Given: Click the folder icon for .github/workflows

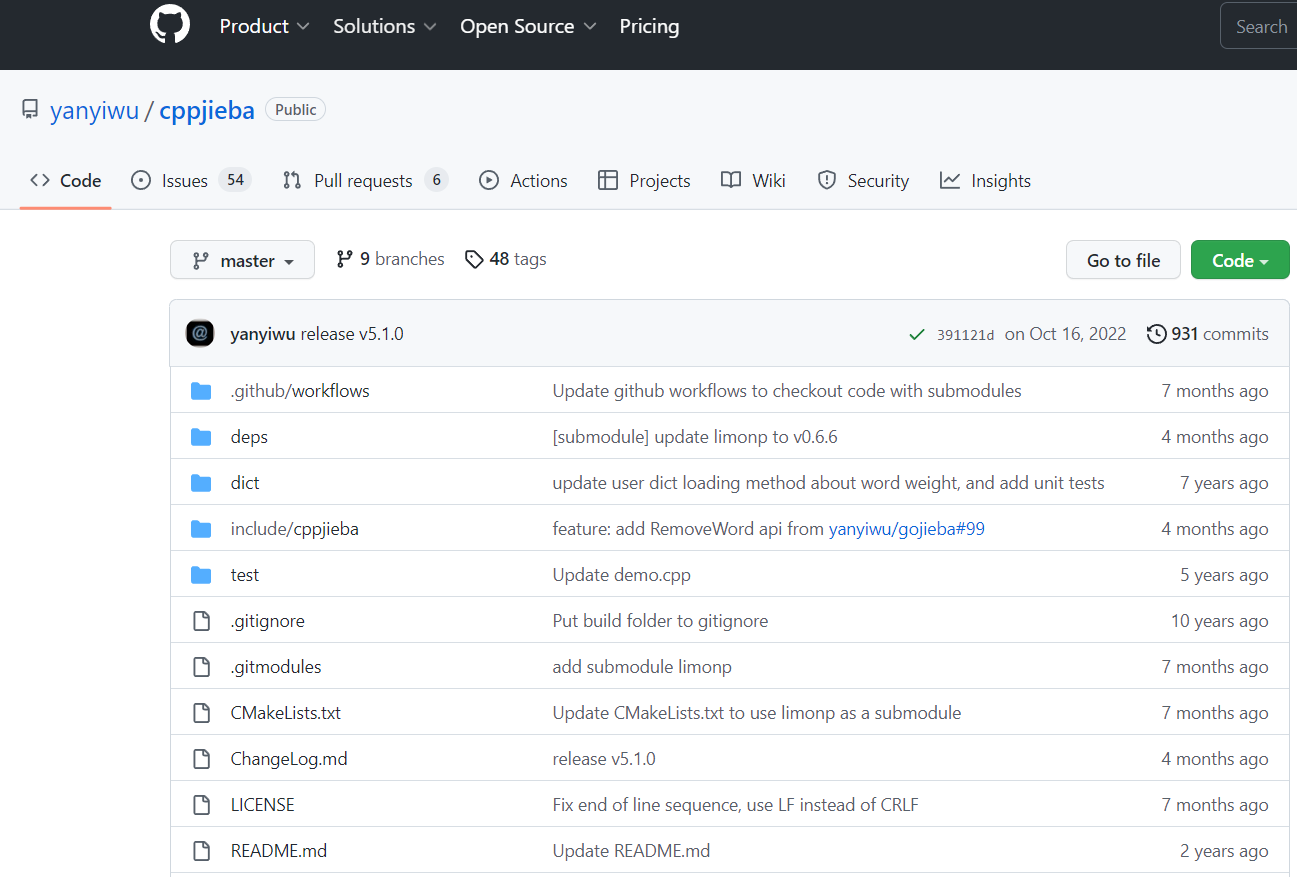Looking at the screenshot, I should 201,391.
